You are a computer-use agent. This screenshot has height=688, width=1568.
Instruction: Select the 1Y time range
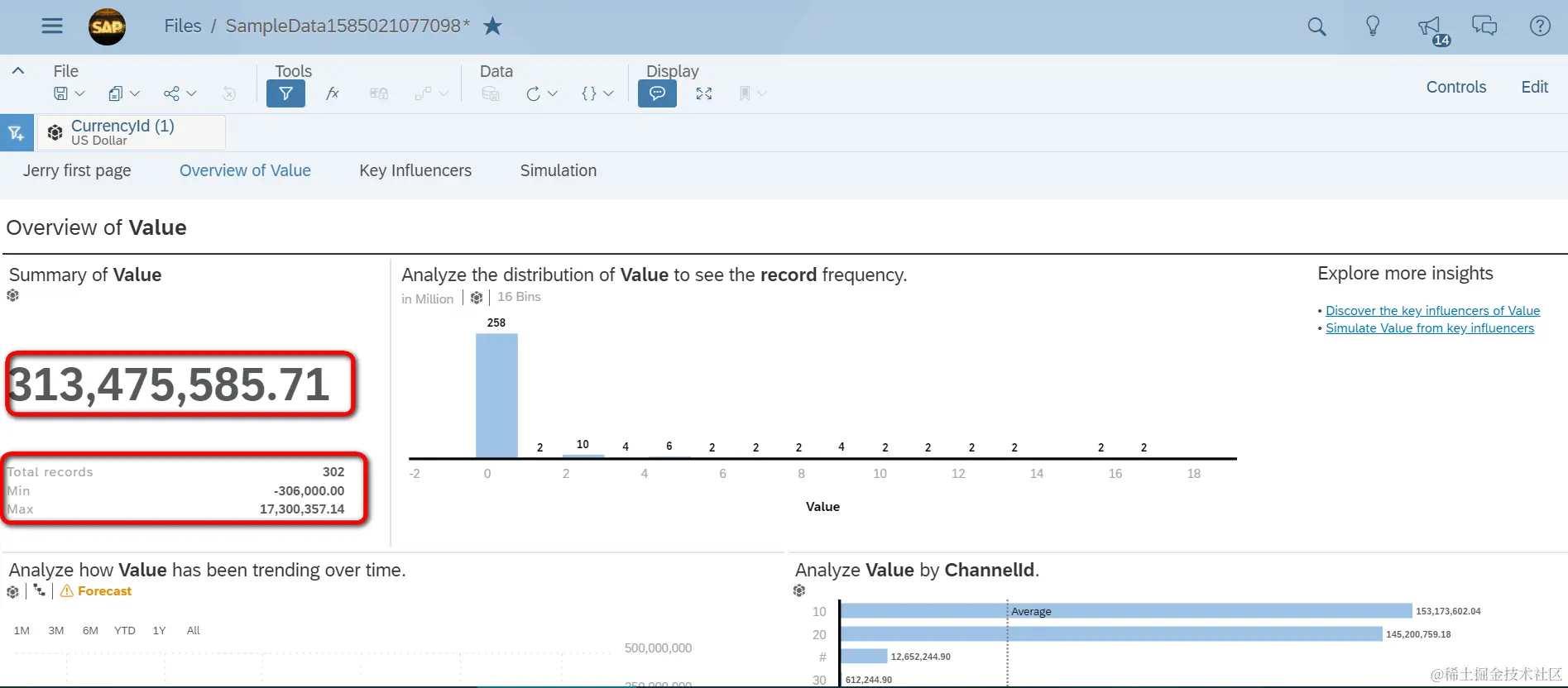(160, 630)
